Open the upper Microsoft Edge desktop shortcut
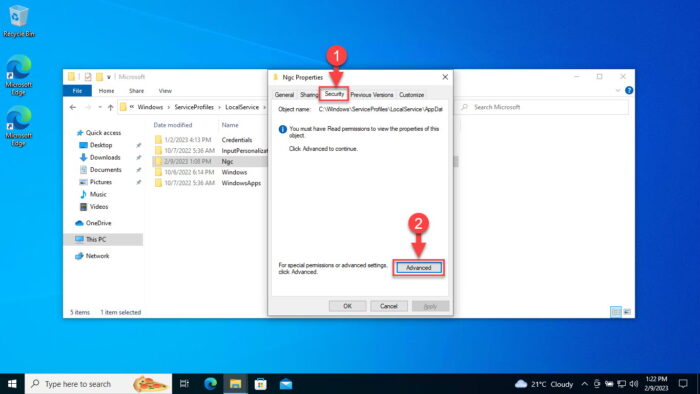 pyautogui.click(x=18, y=75)
